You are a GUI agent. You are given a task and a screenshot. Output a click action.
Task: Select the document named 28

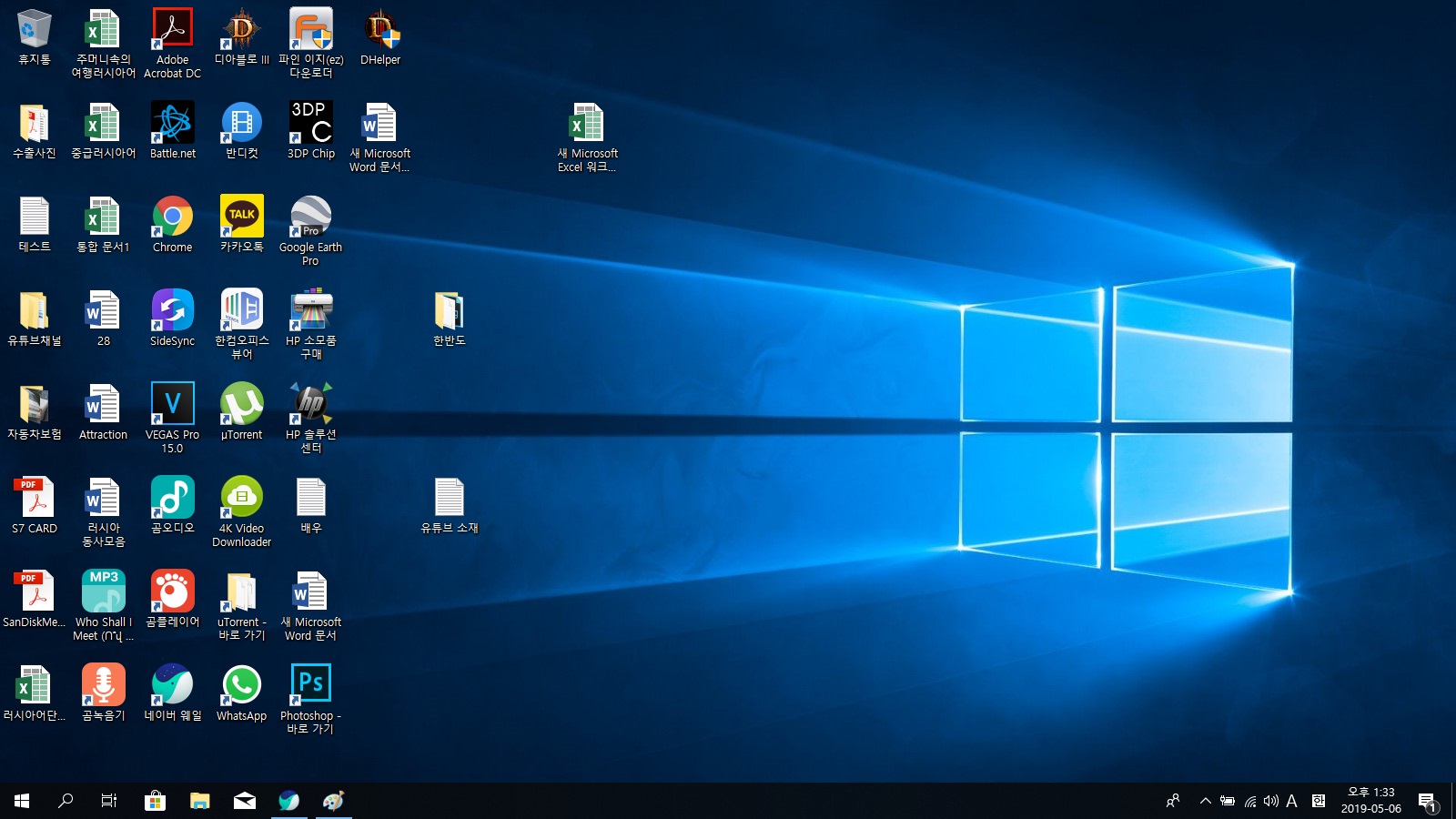[x=104, y=318]
